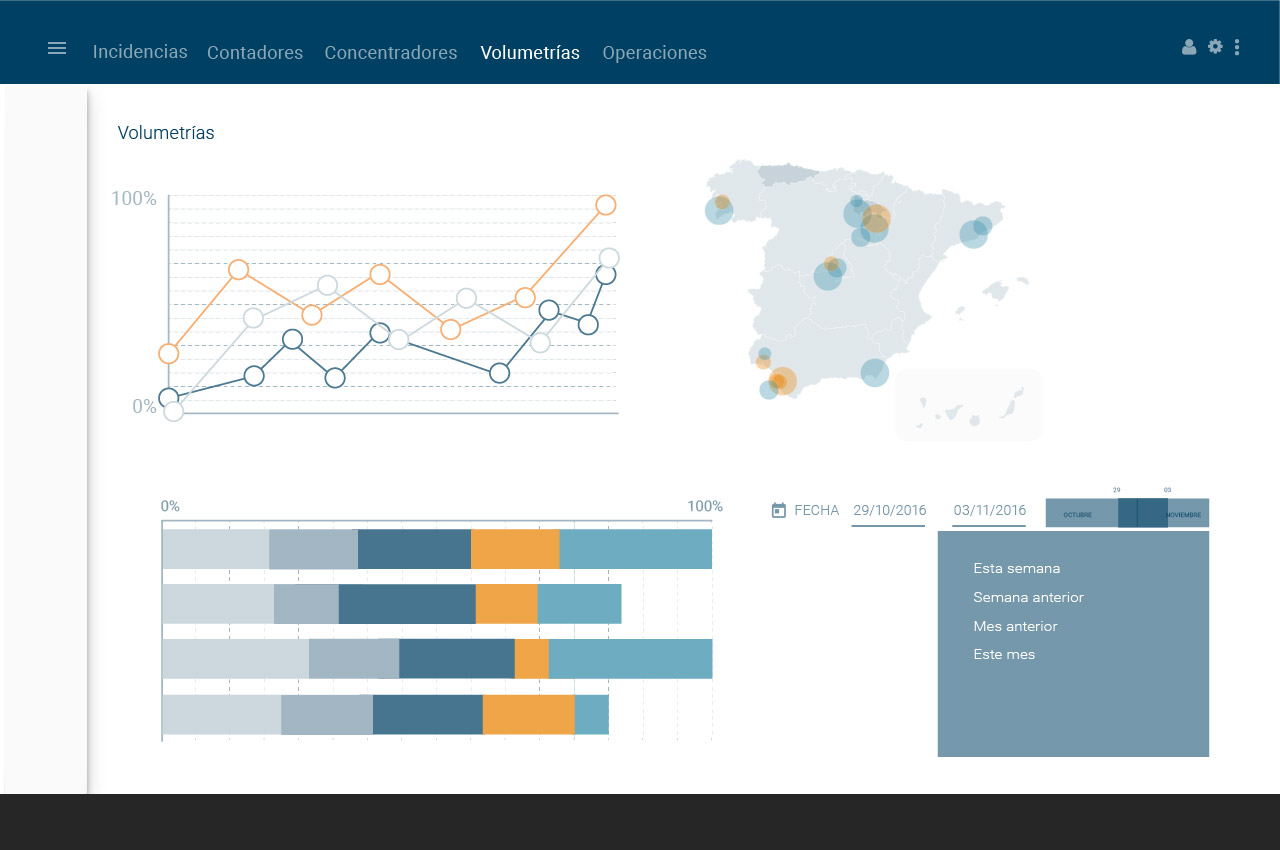1280x850 pixels.
Task: Open the three-dot more options menu
Action: point(1238,47)
